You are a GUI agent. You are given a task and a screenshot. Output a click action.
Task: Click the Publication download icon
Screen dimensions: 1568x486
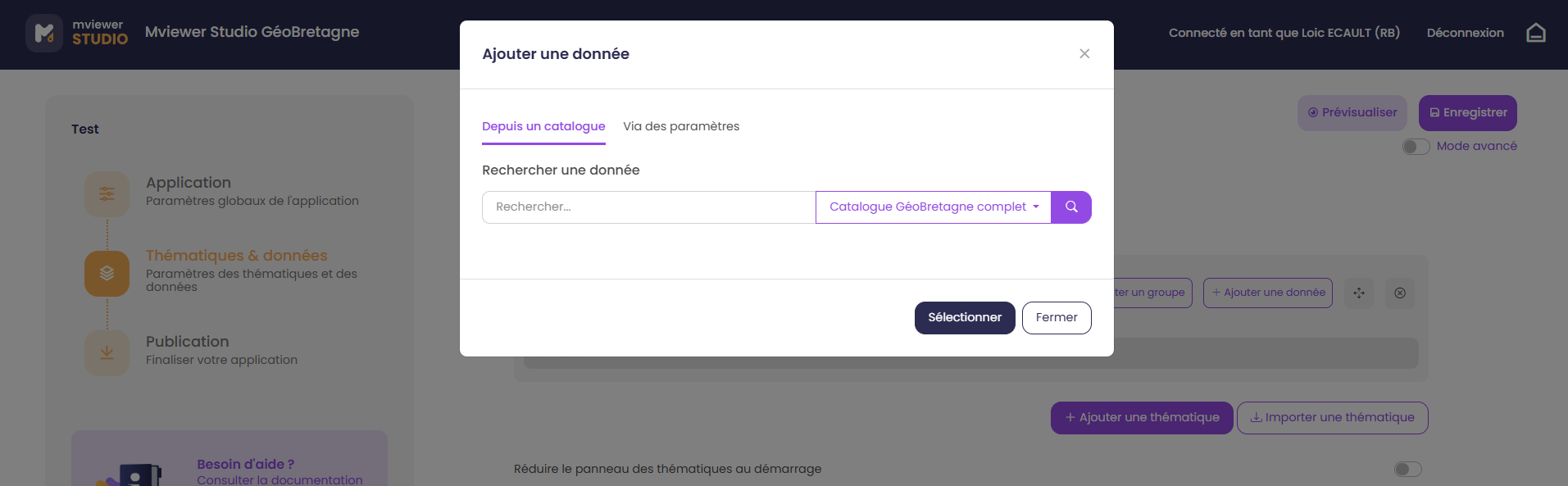107,352
